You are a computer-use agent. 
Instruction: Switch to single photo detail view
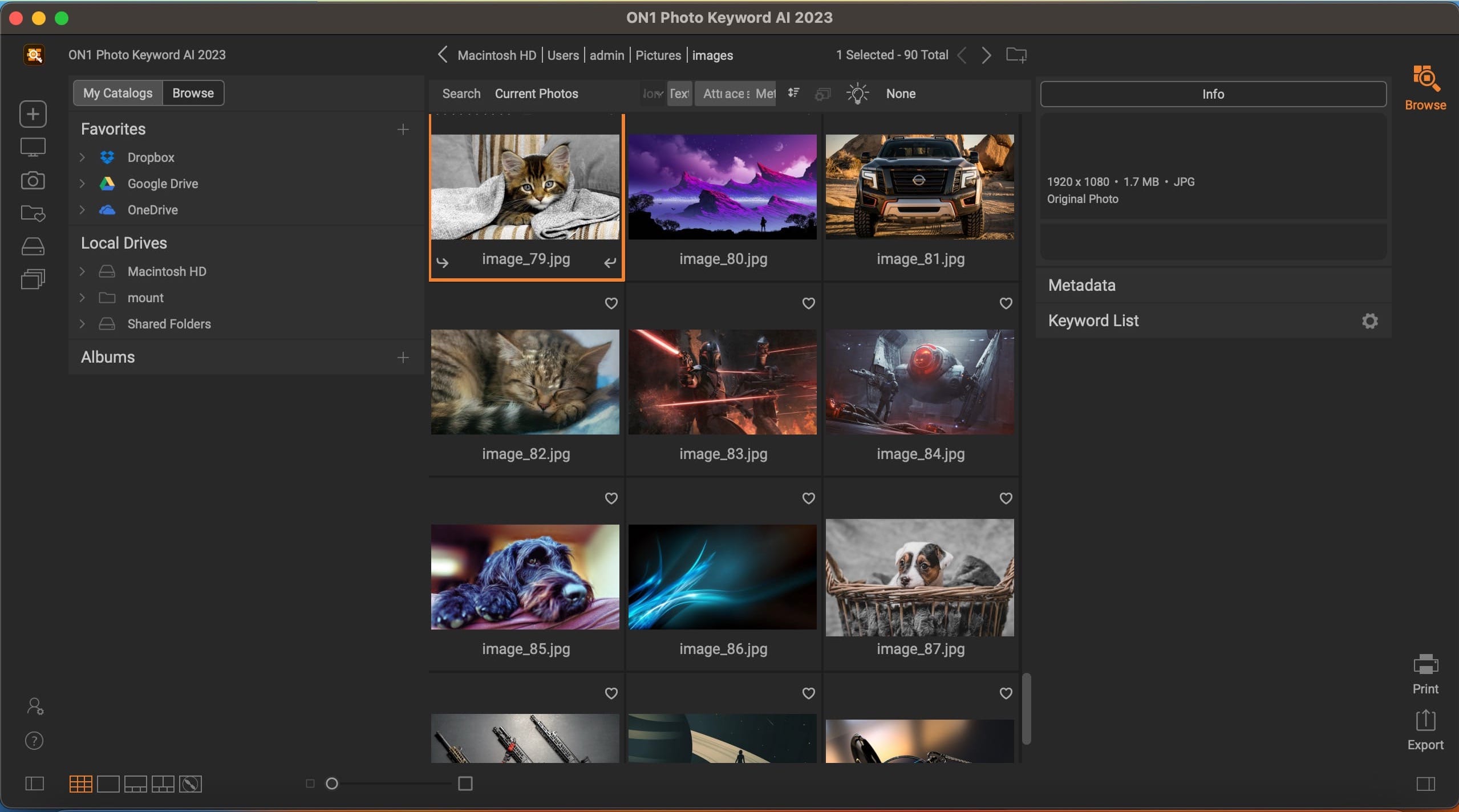[x=108, y=784]
